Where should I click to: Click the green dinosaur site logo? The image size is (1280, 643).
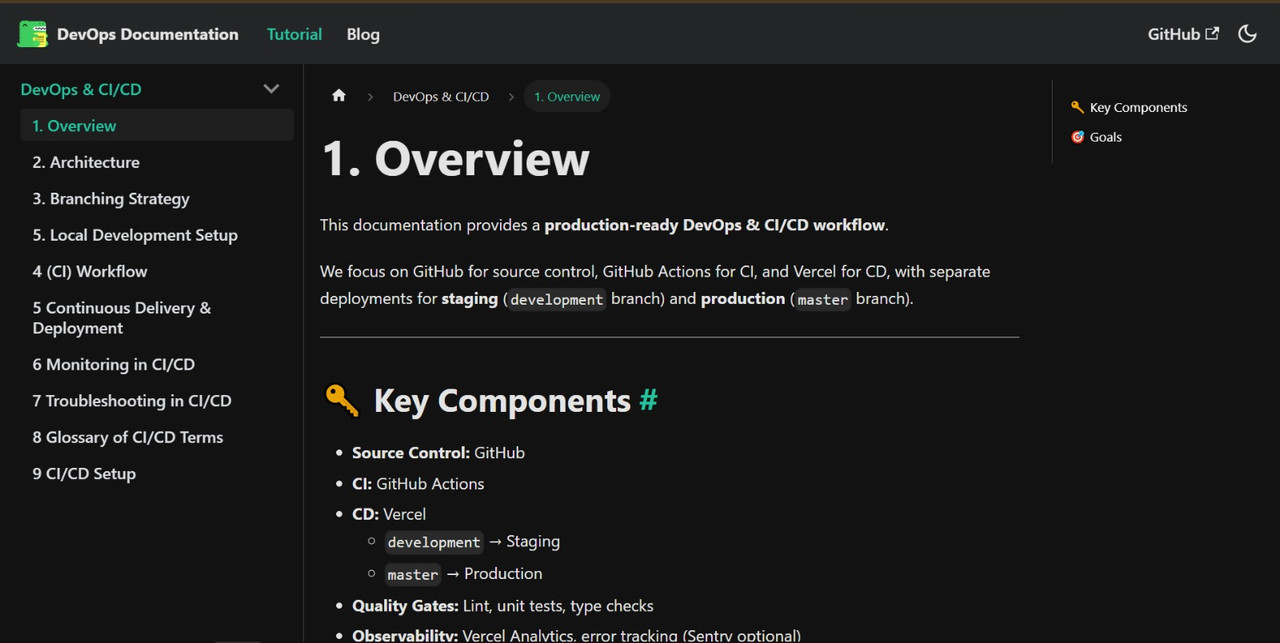tap(33, 34)
